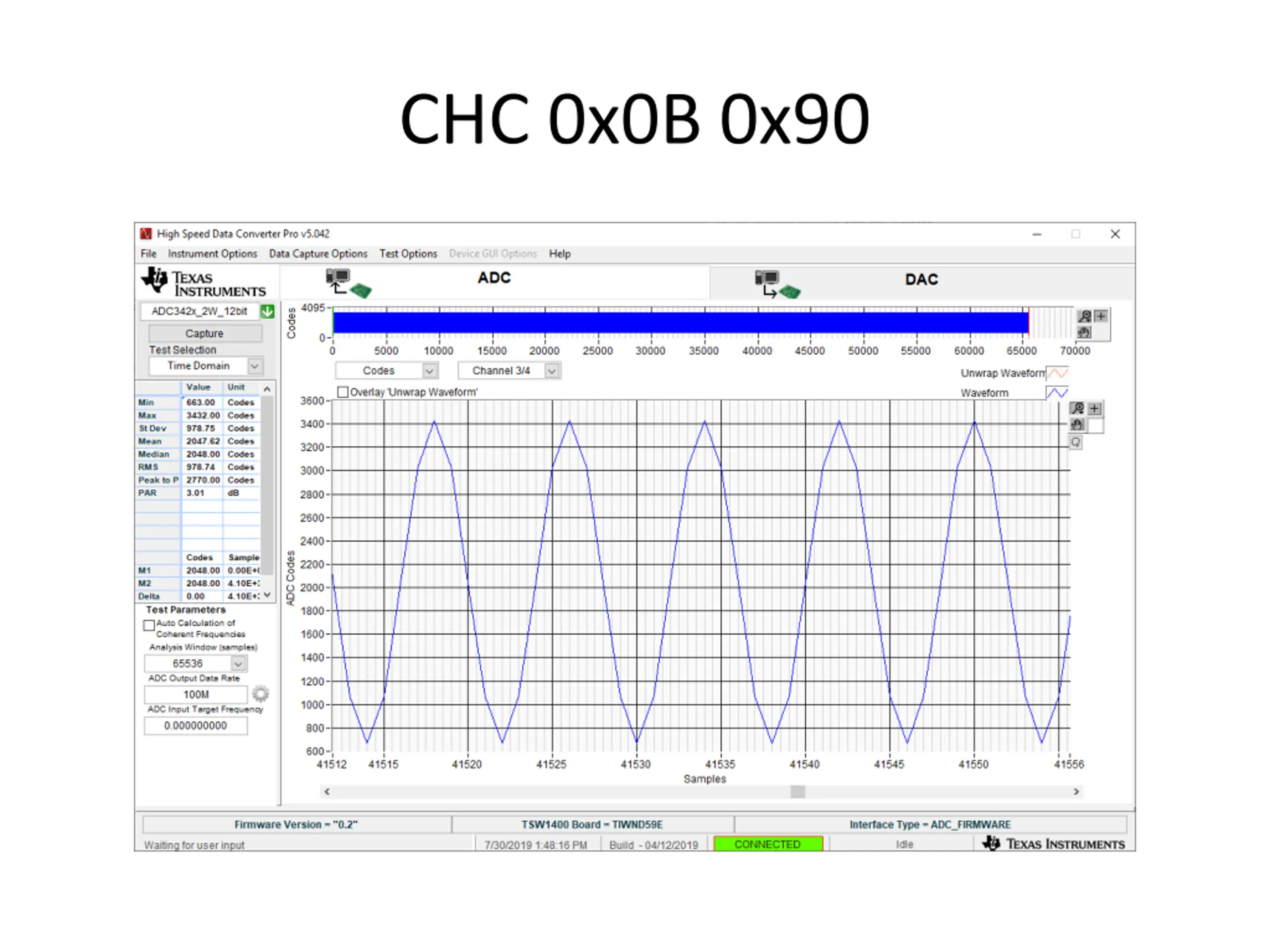Open the Time Domain test selection dropdown
The image size is (1270, 952).
point(254,365)
